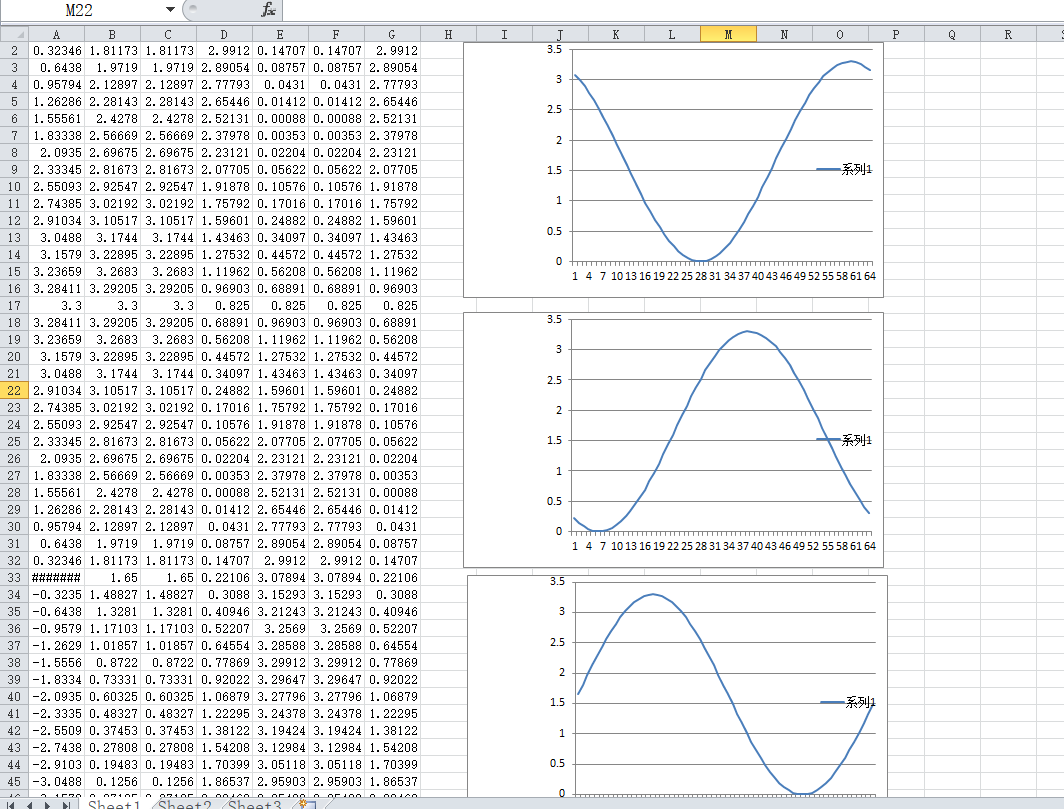Select row 17 header
1064x809 pixels.
pyautogui.click(x=14, y=305)
